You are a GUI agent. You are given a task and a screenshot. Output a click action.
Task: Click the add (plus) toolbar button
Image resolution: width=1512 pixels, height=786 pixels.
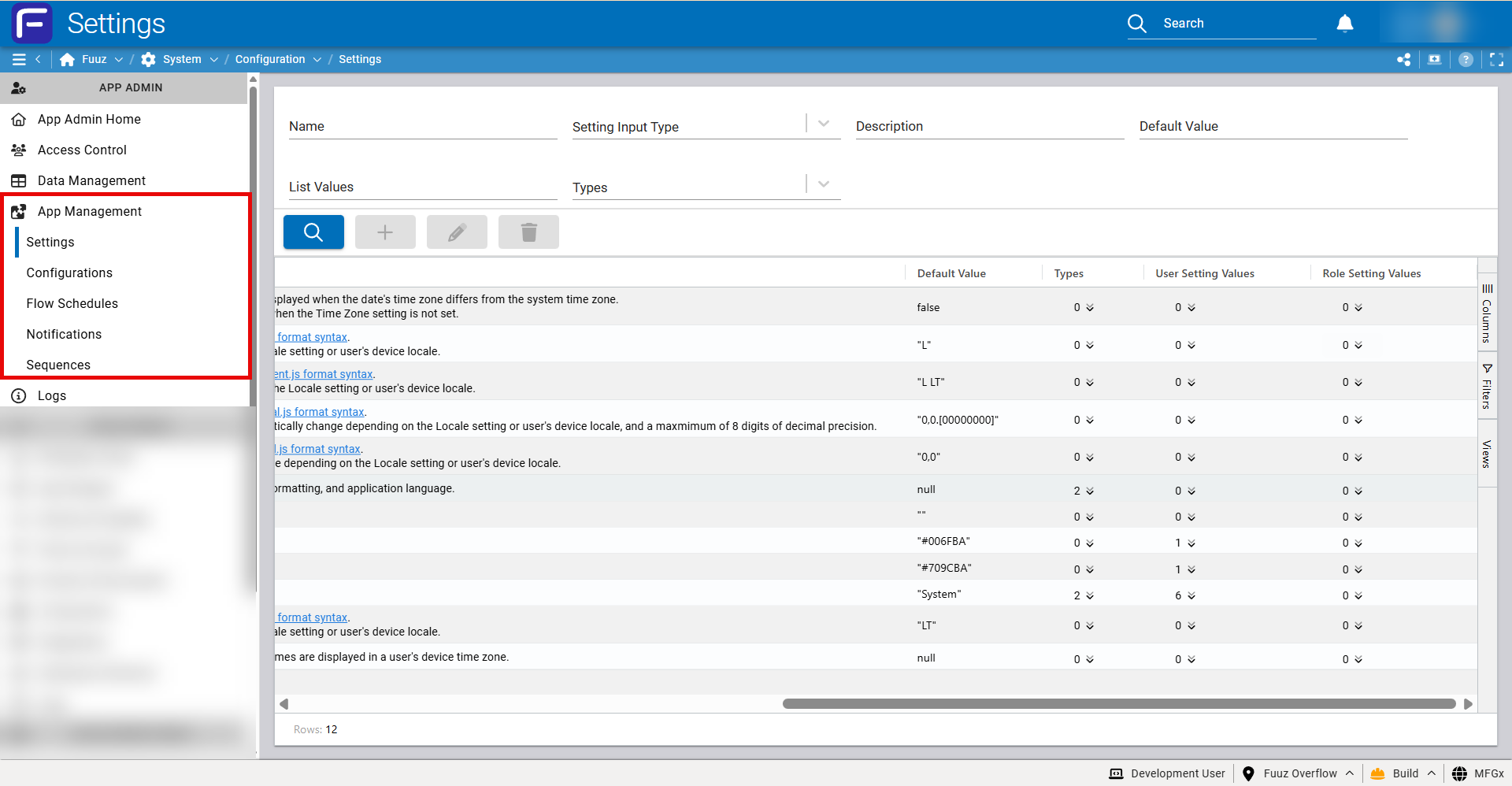click(x=385, y=232)
